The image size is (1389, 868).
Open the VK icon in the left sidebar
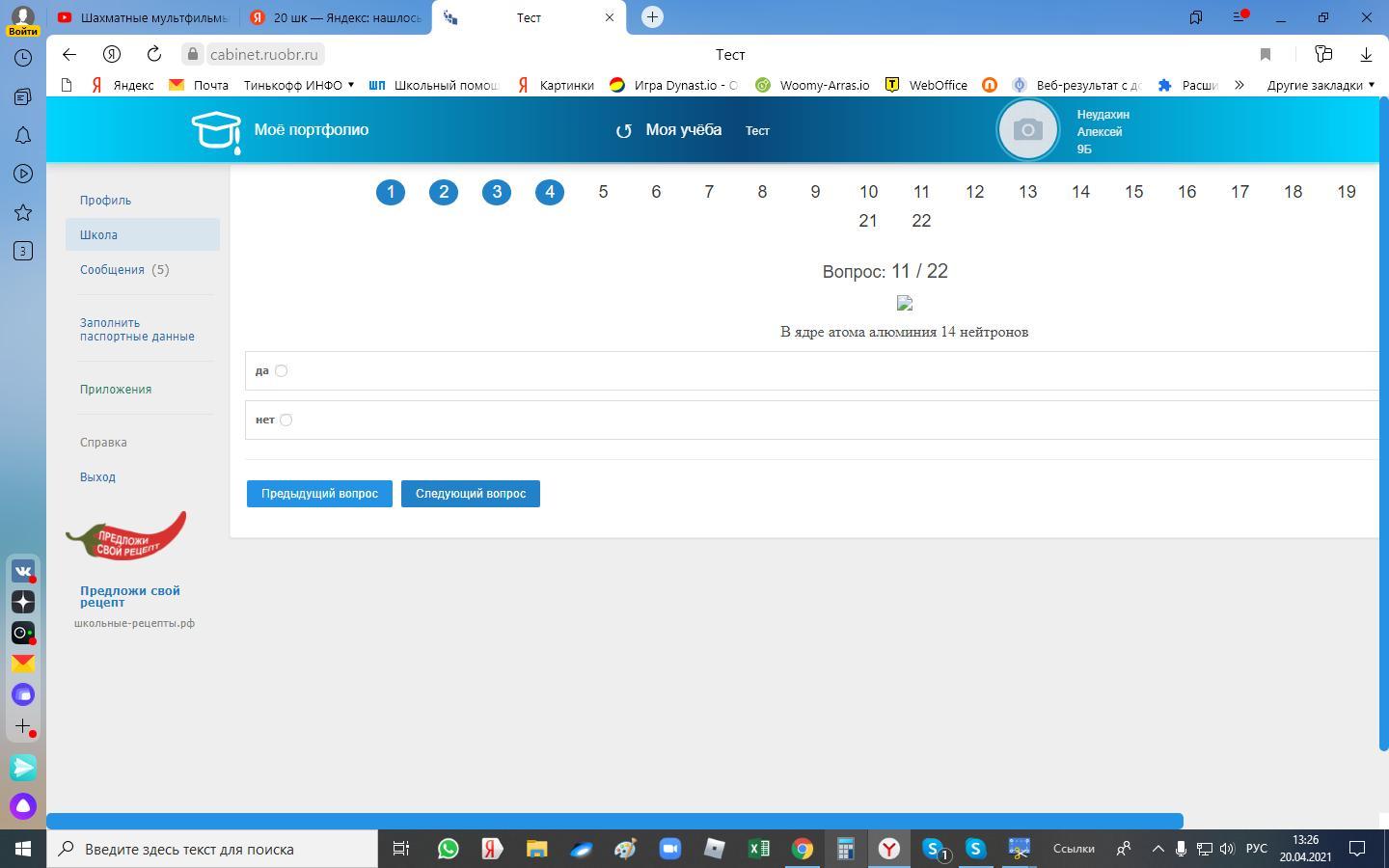pyautogui.click(x=23, y=571)
